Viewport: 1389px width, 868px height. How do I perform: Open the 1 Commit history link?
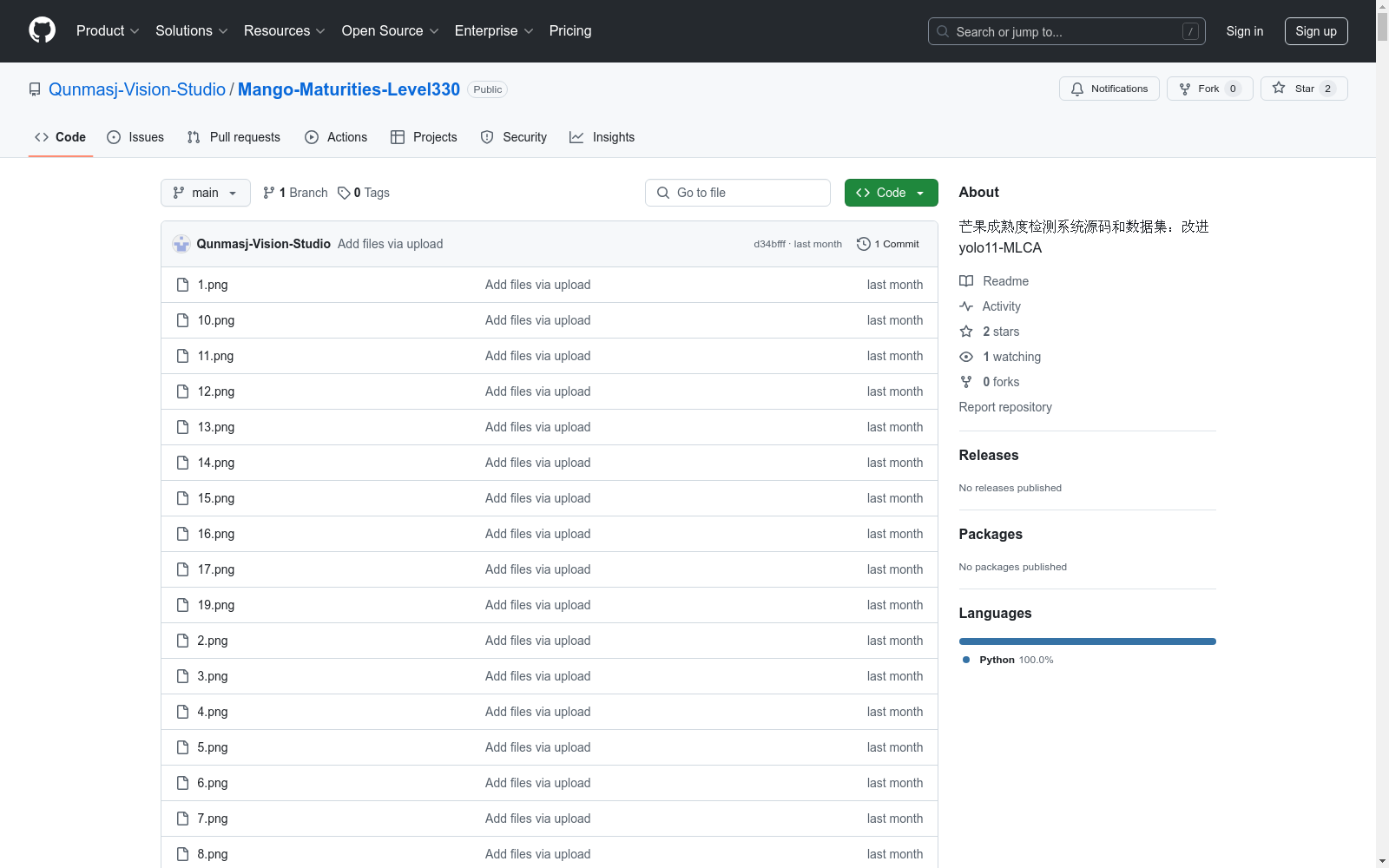[887, 244]
